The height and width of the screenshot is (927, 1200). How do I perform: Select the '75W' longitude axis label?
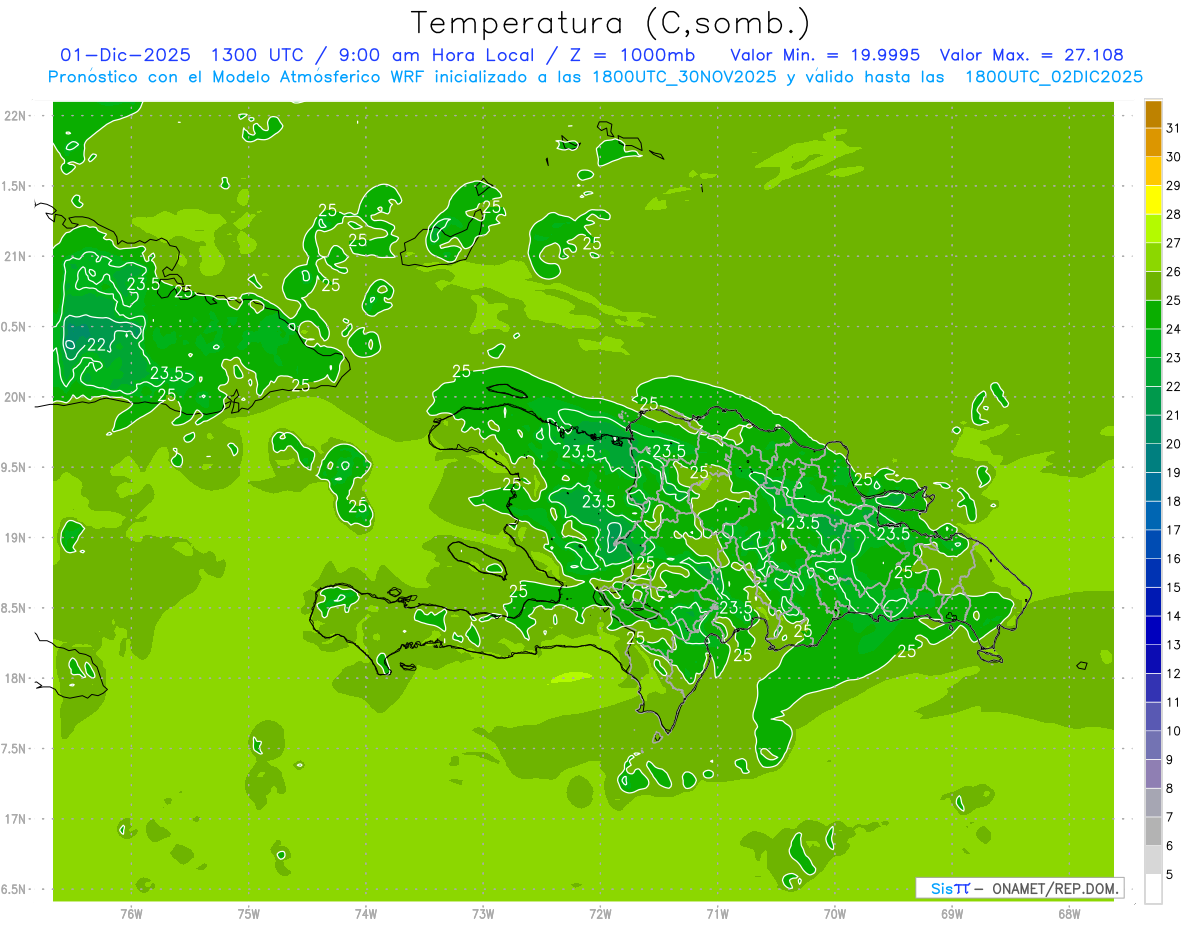[x=249, y=913]
